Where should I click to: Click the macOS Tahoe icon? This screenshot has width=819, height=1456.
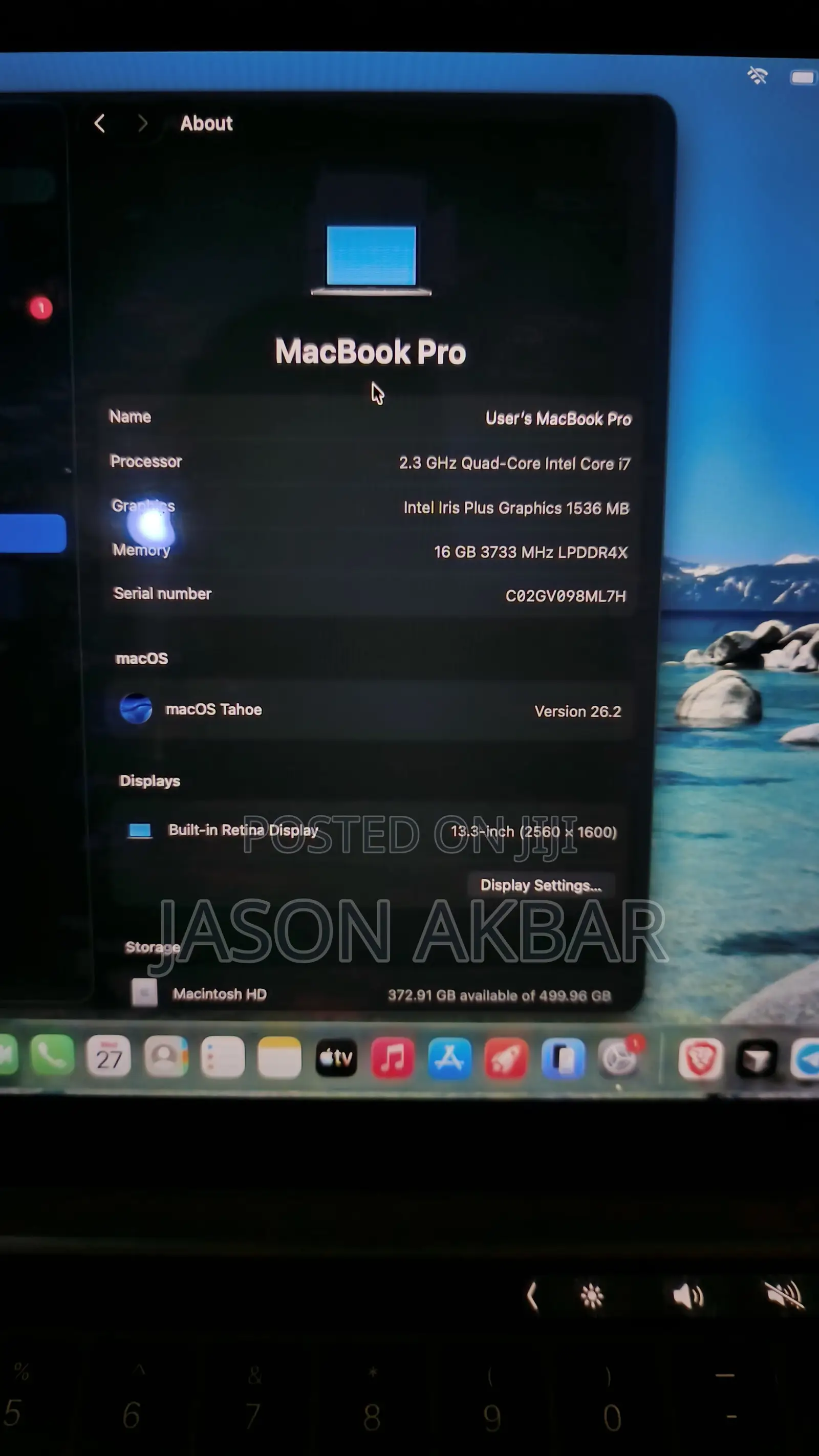pyautogui.click(x=136, y=709)
